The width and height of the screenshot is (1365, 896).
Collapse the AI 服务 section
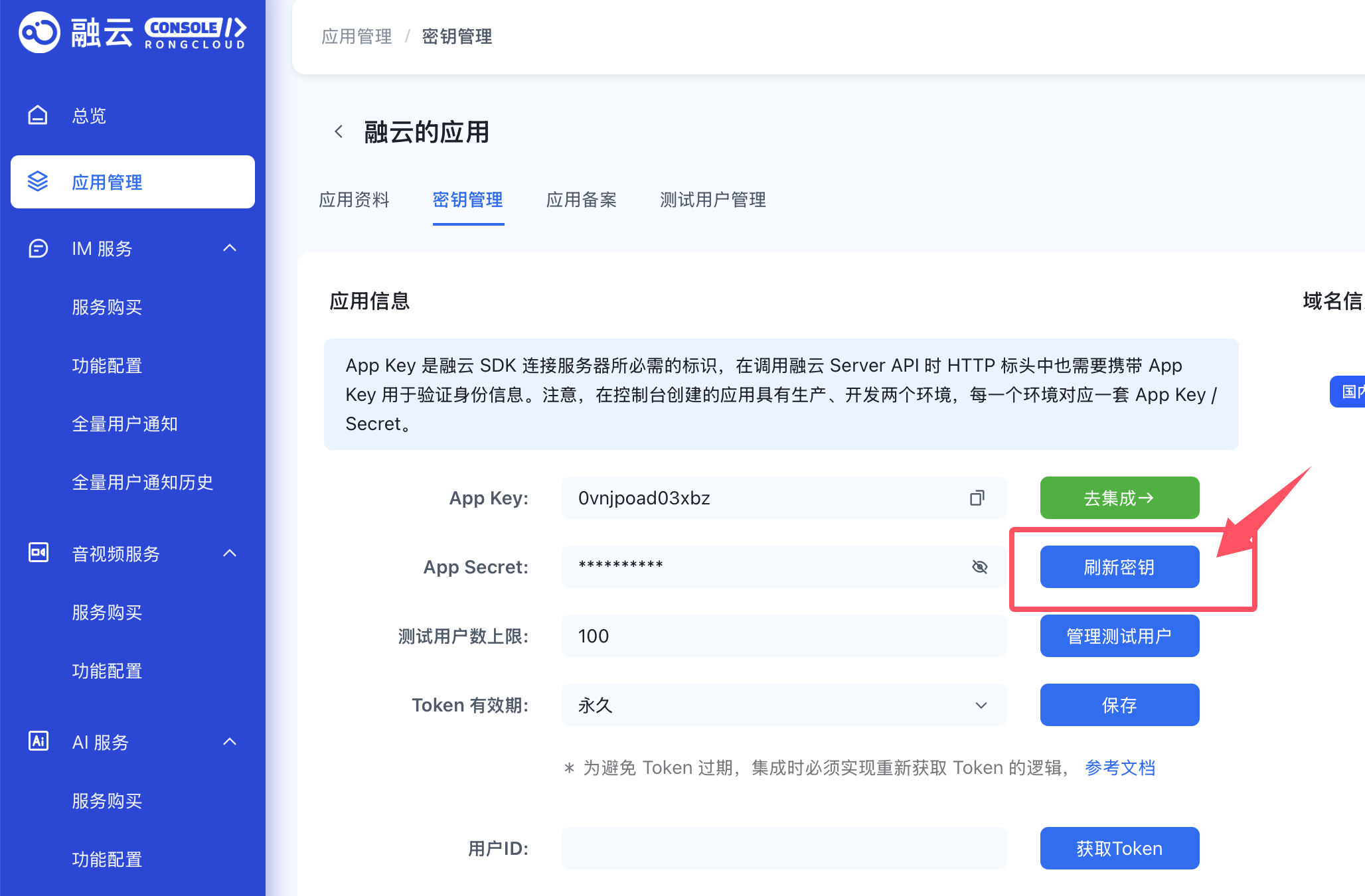click(x=230, y=741)
